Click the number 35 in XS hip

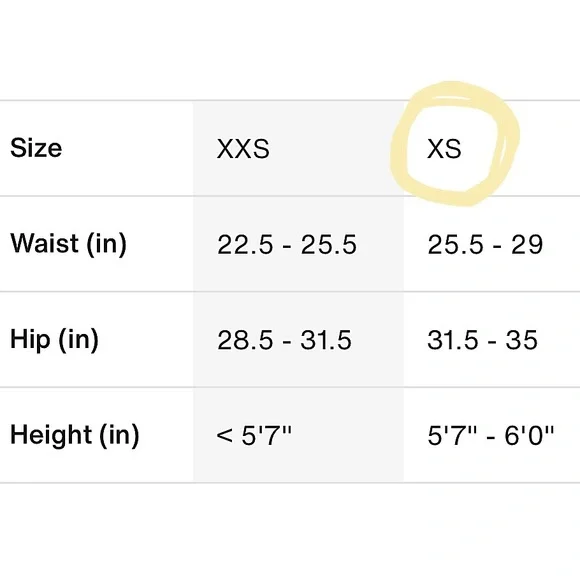click(522, 340)
